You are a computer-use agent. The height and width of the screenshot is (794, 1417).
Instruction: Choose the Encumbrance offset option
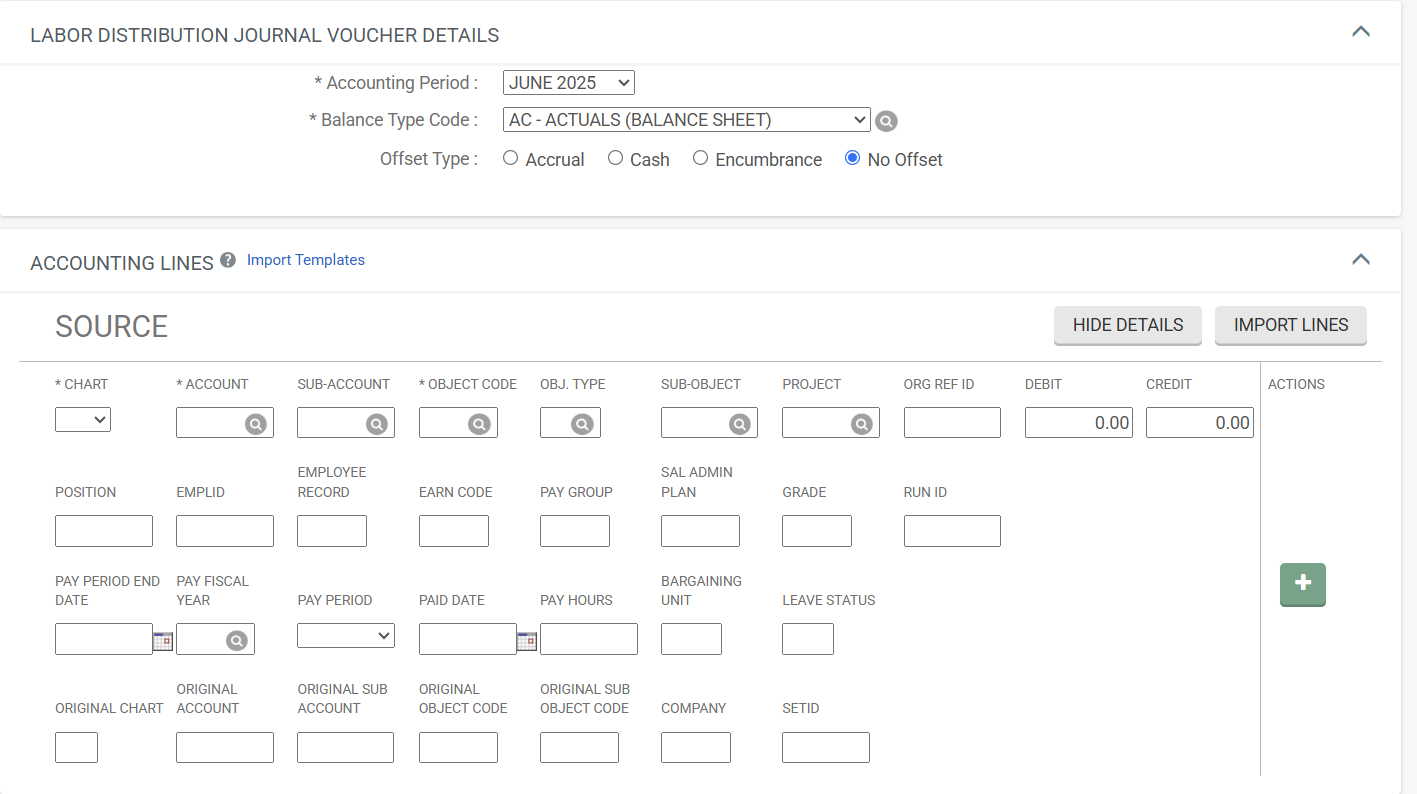(701, 158)
